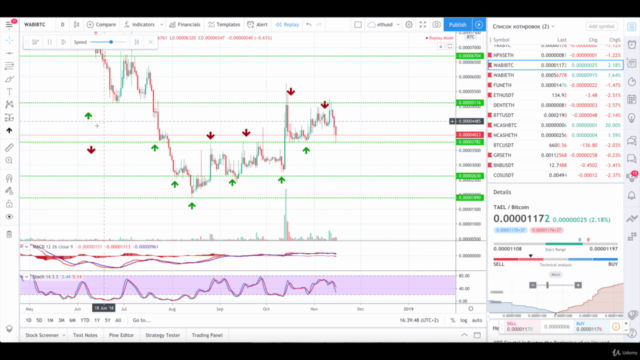This screenshot has height=360, width=640.
Task: Select the crosshair cursor tool
Action: 9,40
